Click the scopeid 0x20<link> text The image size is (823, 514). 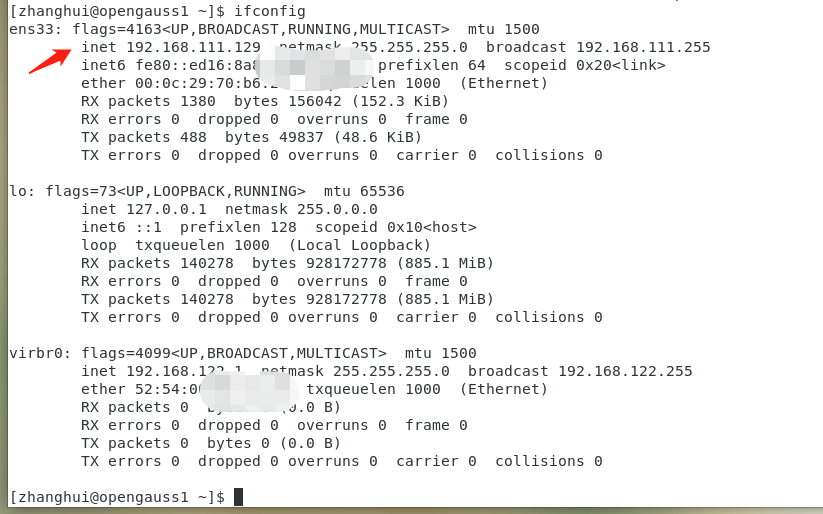[x=584, y=65]
